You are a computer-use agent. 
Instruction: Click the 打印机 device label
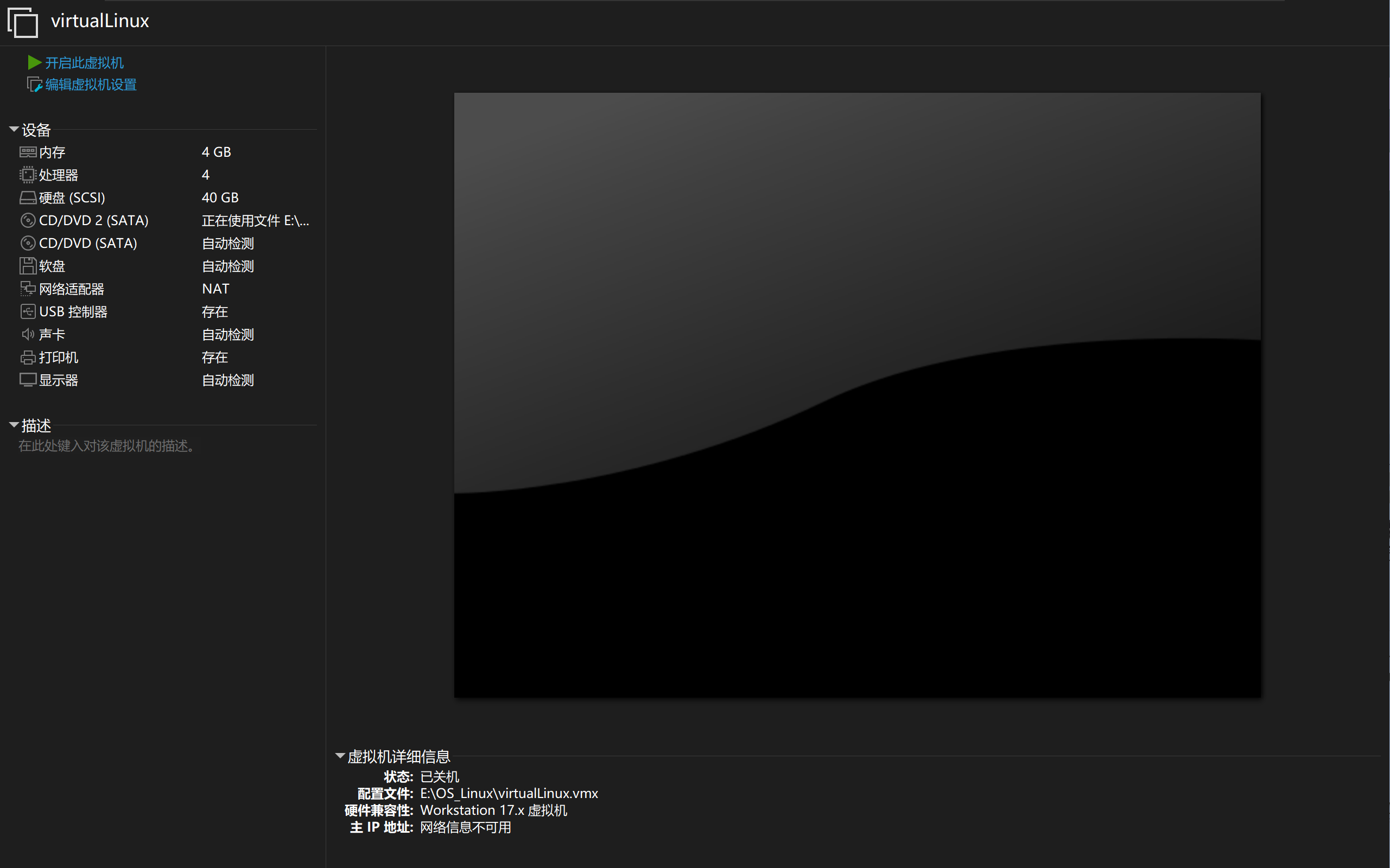[59, 357]
